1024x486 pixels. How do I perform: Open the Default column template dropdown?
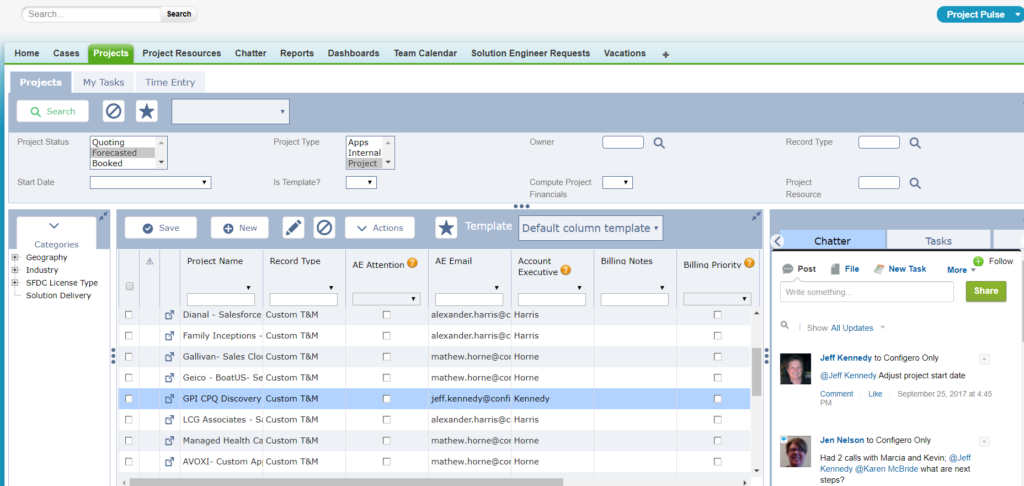590,228
